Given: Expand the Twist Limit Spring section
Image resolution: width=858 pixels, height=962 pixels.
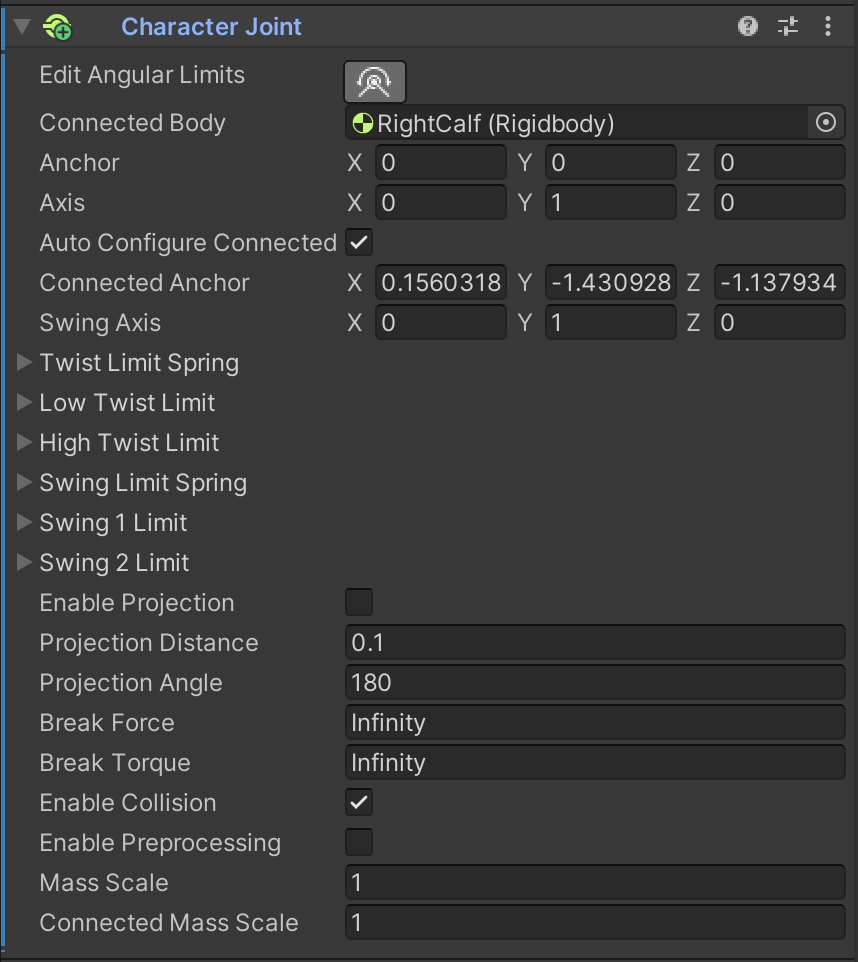Looking at the screenshot, I should tap(25, 363).
